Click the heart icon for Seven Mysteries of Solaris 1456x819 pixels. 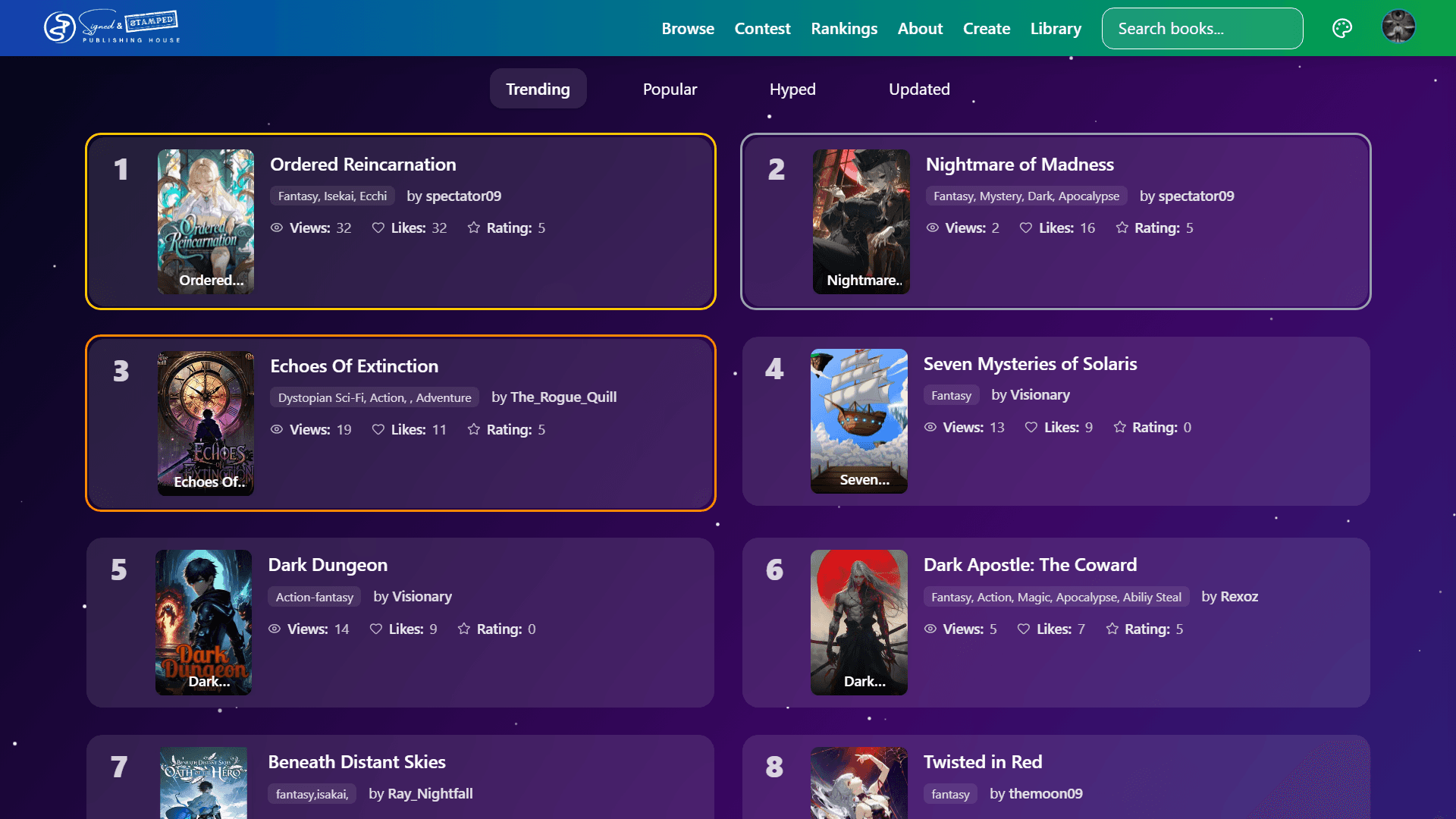tap(1031, 428)
